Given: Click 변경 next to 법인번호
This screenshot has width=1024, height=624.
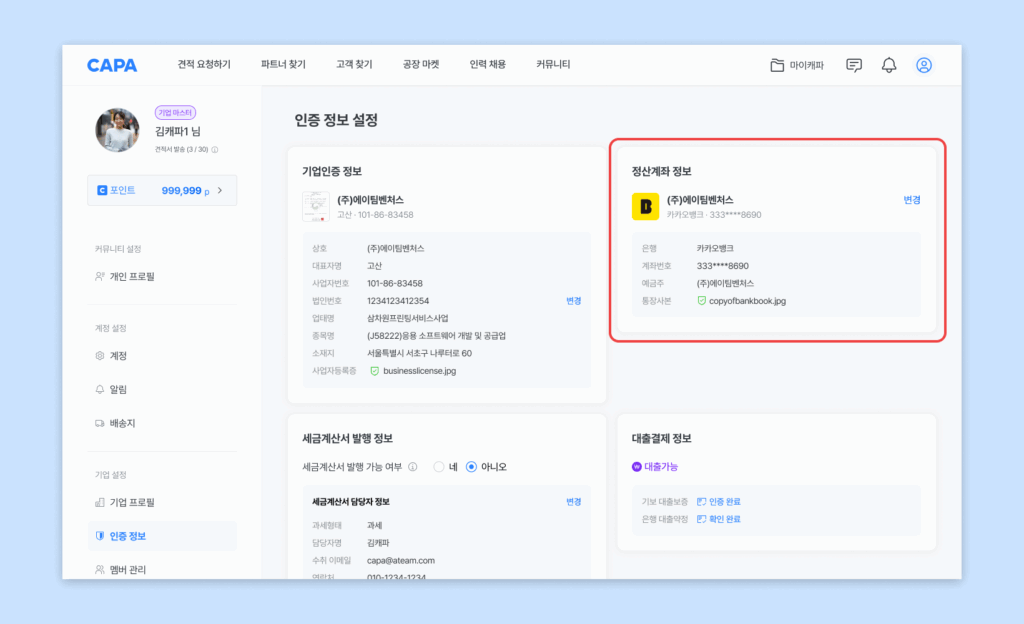Looking at the screenshot, I should pyautogui.click(x=573, y=301).
